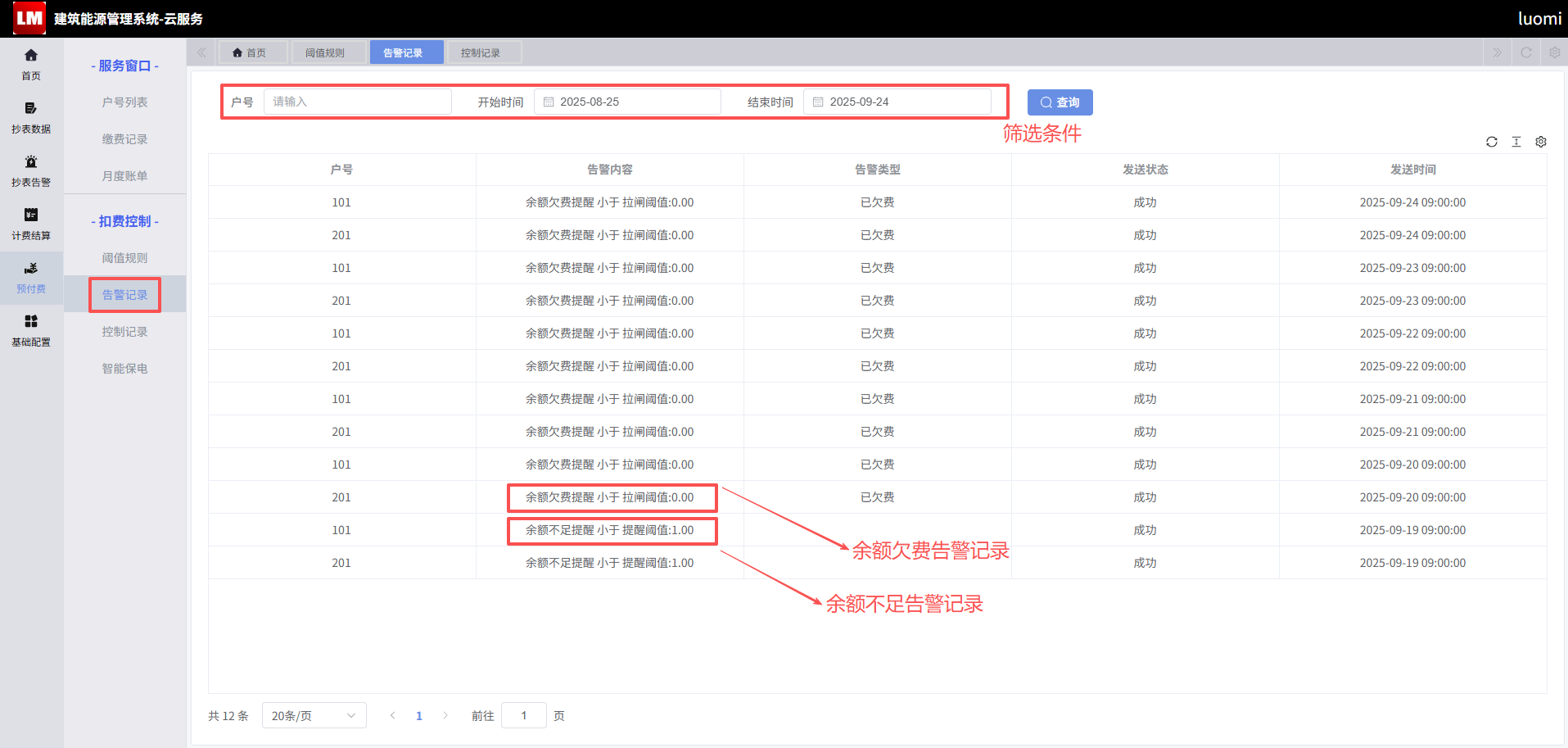Select 智能保电 menu item
This screenshot has width=1568, height=748.
pos(125,369)
